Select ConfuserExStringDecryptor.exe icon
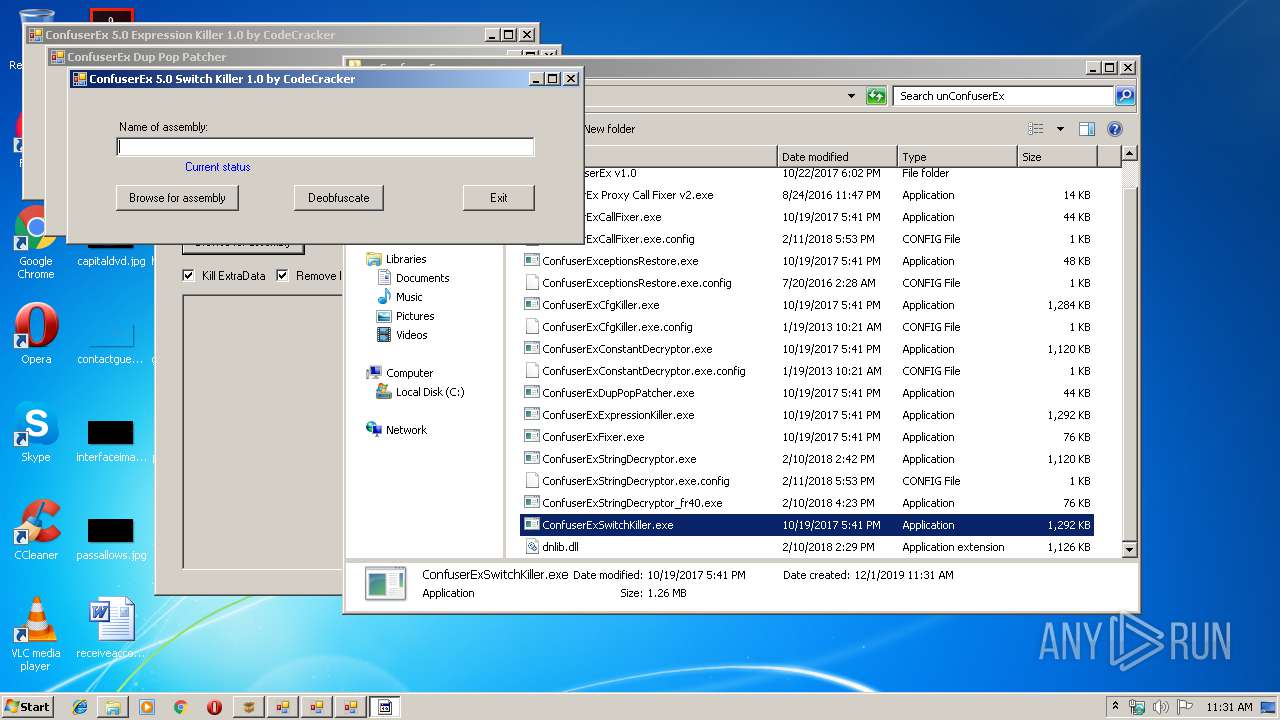 click(x=532, y=459)
